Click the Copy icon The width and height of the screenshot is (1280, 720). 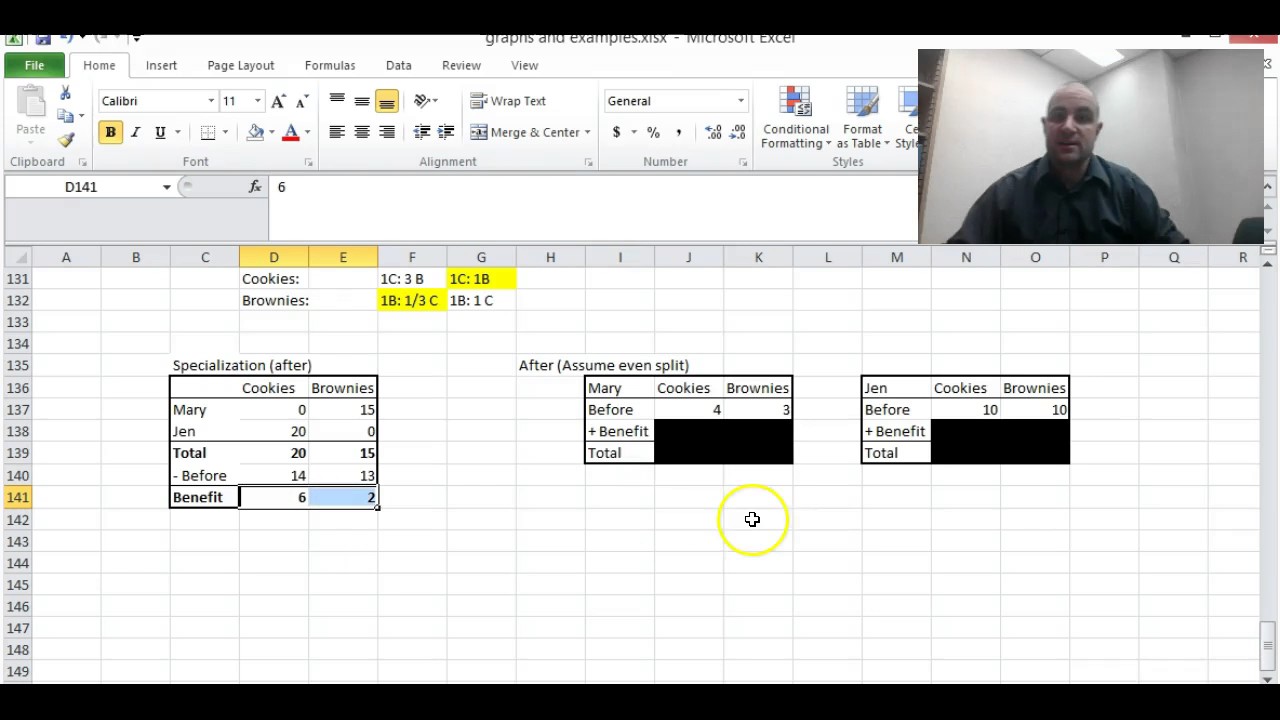point(65,116)
